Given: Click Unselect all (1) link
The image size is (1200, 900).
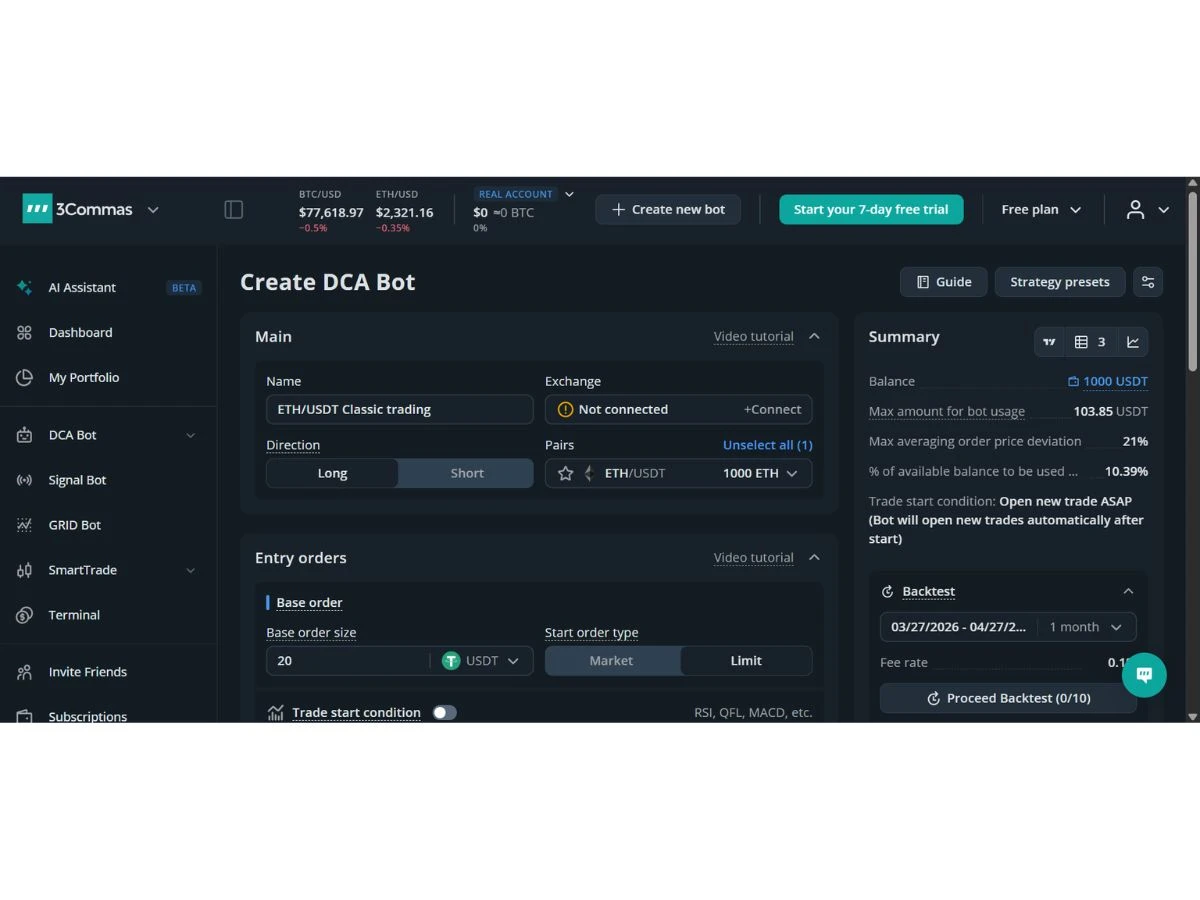Looking at the screenshot, I should 767,445.
